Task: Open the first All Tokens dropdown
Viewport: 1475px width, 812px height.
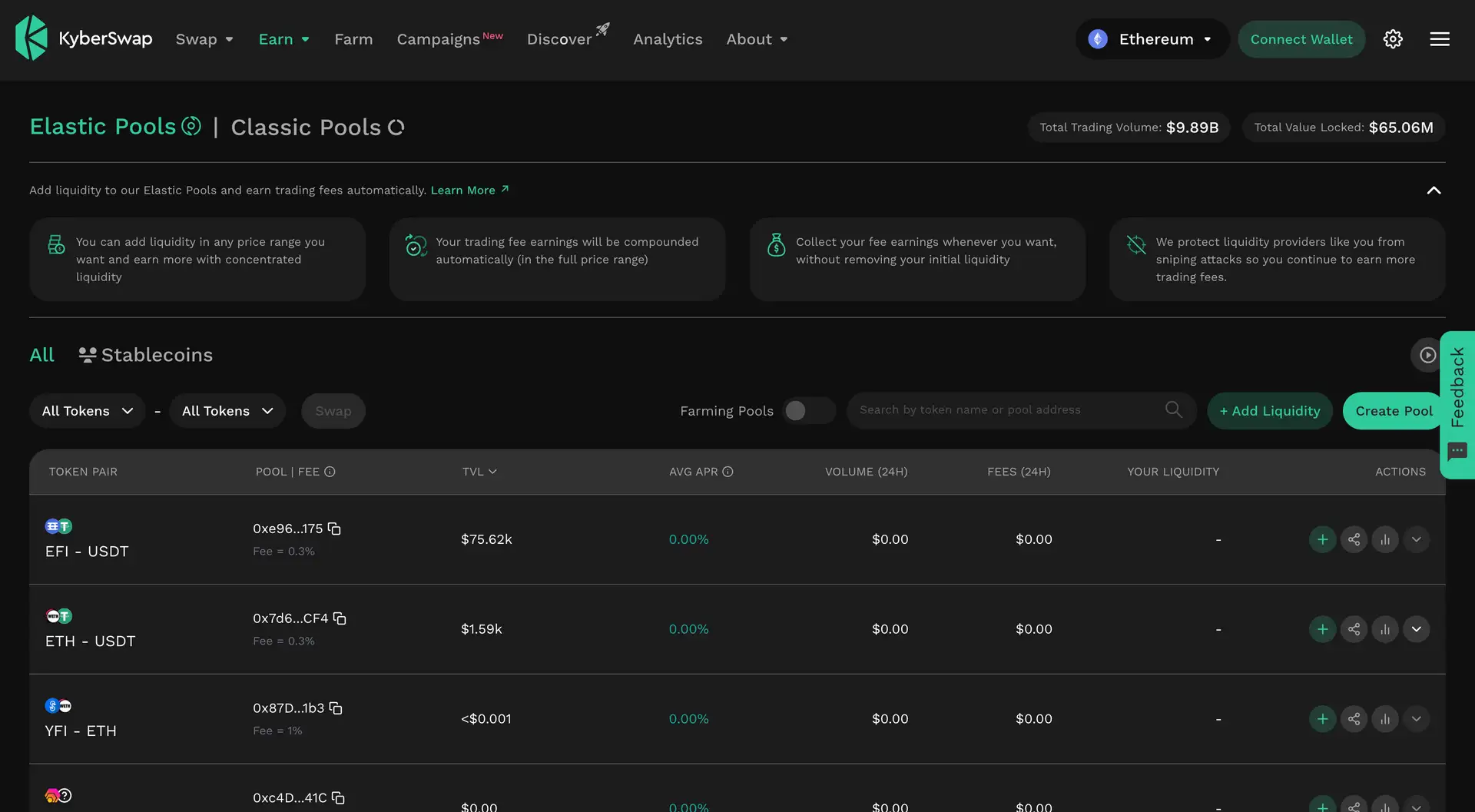Action: pos(87,411)
